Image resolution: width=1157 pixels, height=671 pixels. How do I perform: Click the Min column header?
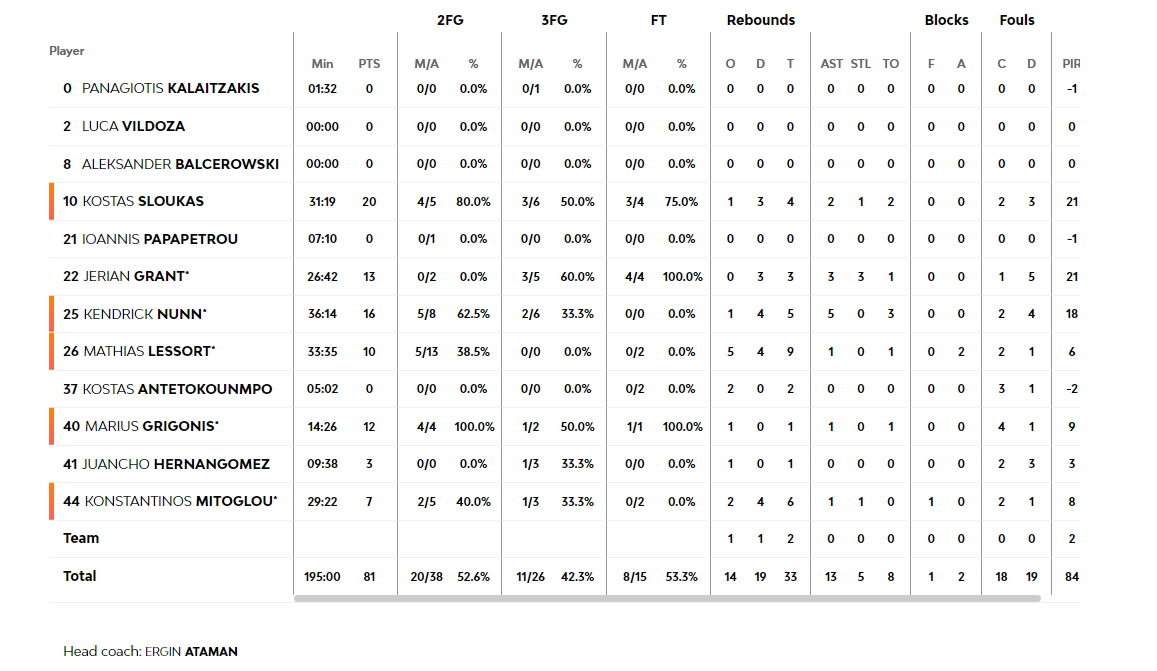point(322,64)
